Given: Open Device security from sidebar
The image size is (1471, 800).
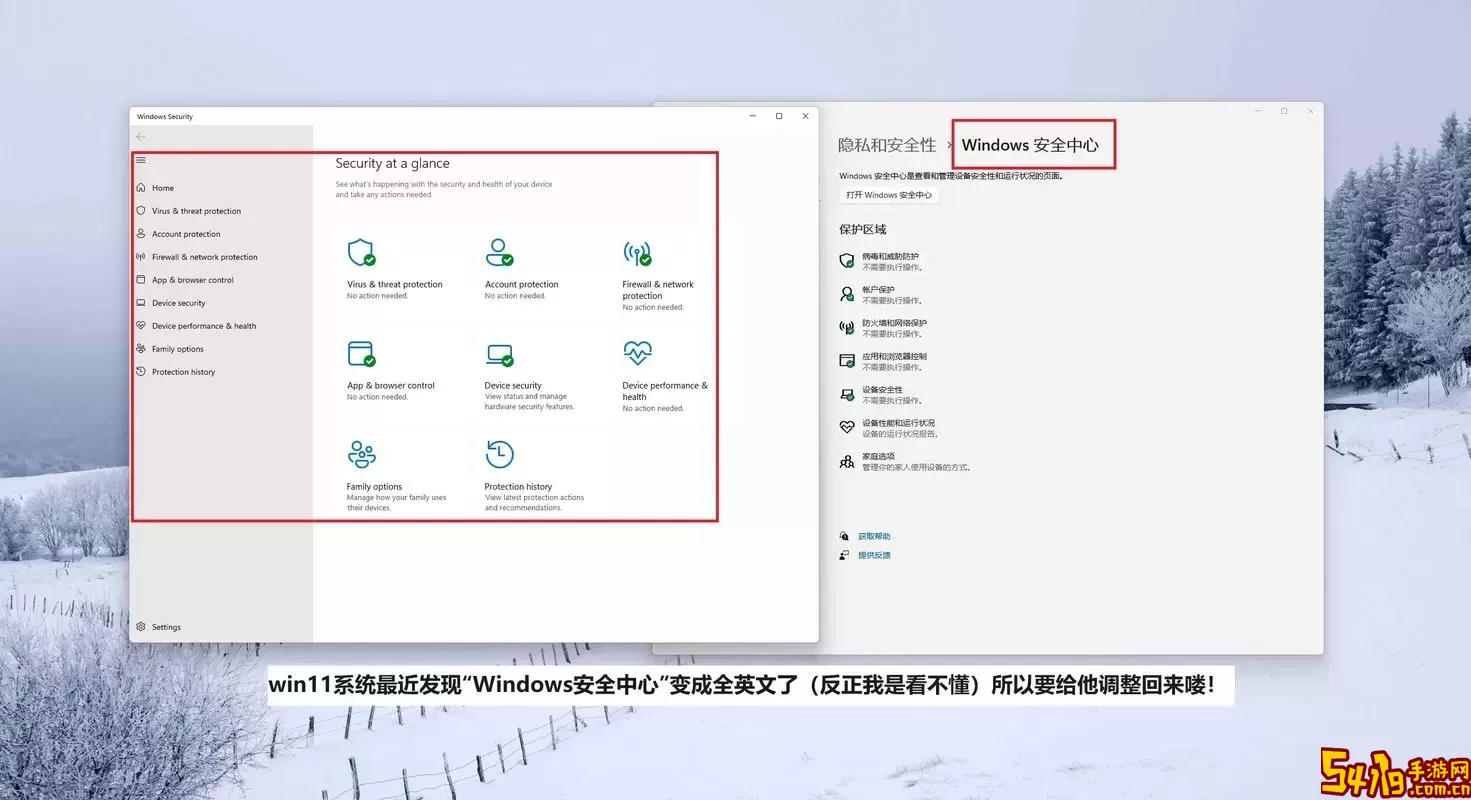Looking at the screenshot, I should click(179, 303).
